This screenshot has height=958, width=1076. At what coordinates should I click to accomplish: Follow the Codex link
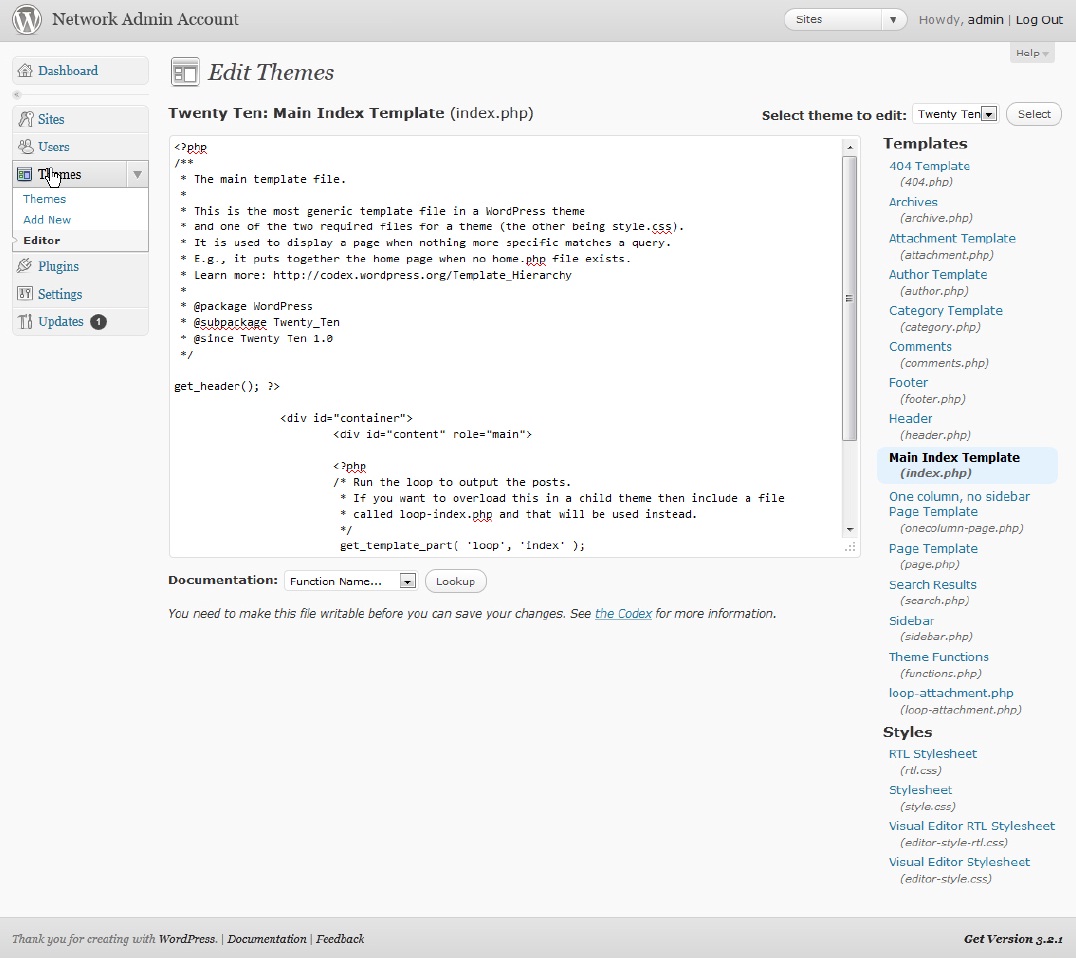[x=623, y=614]
